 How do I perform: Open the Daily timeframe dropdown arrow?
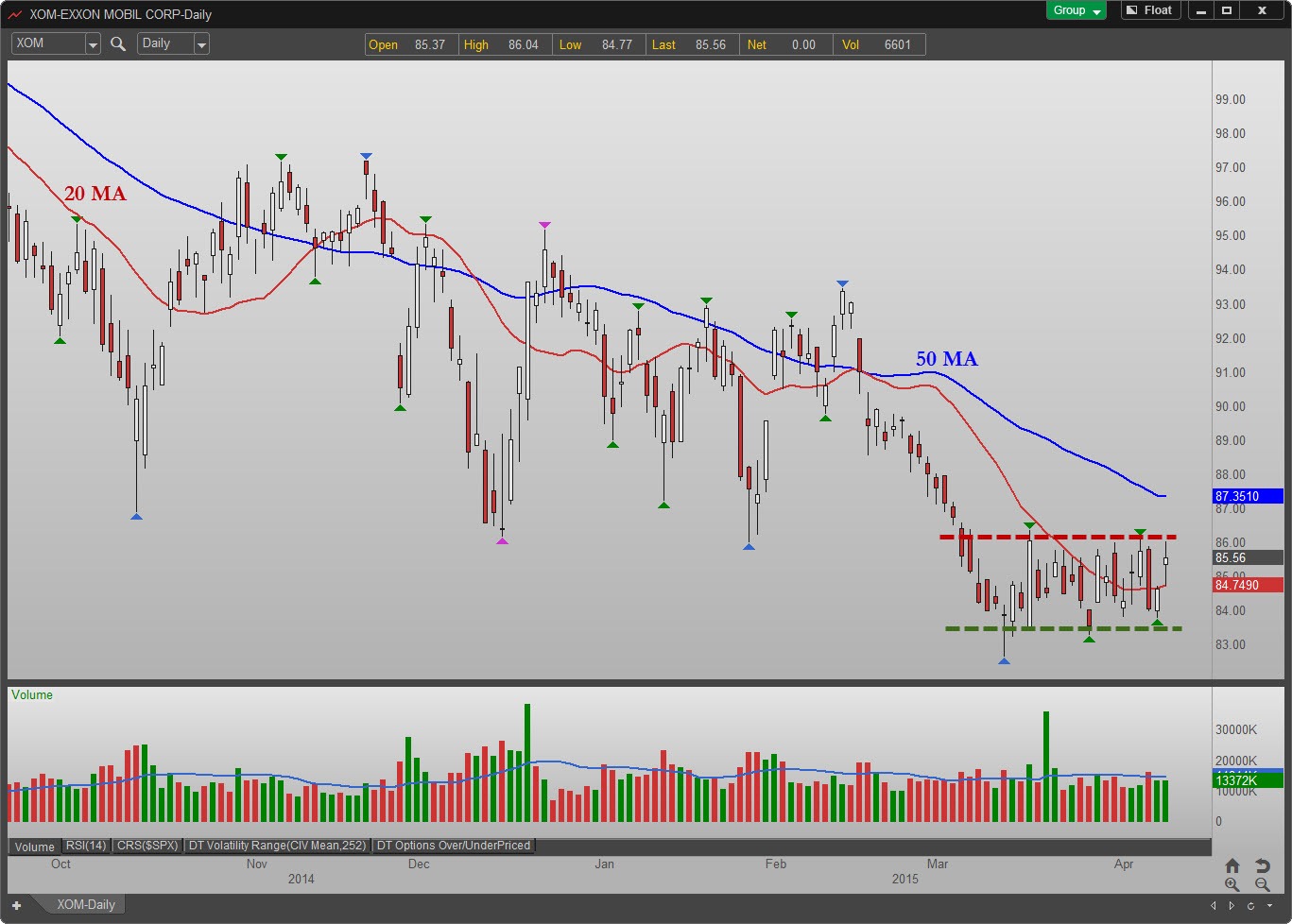(201, 43)
